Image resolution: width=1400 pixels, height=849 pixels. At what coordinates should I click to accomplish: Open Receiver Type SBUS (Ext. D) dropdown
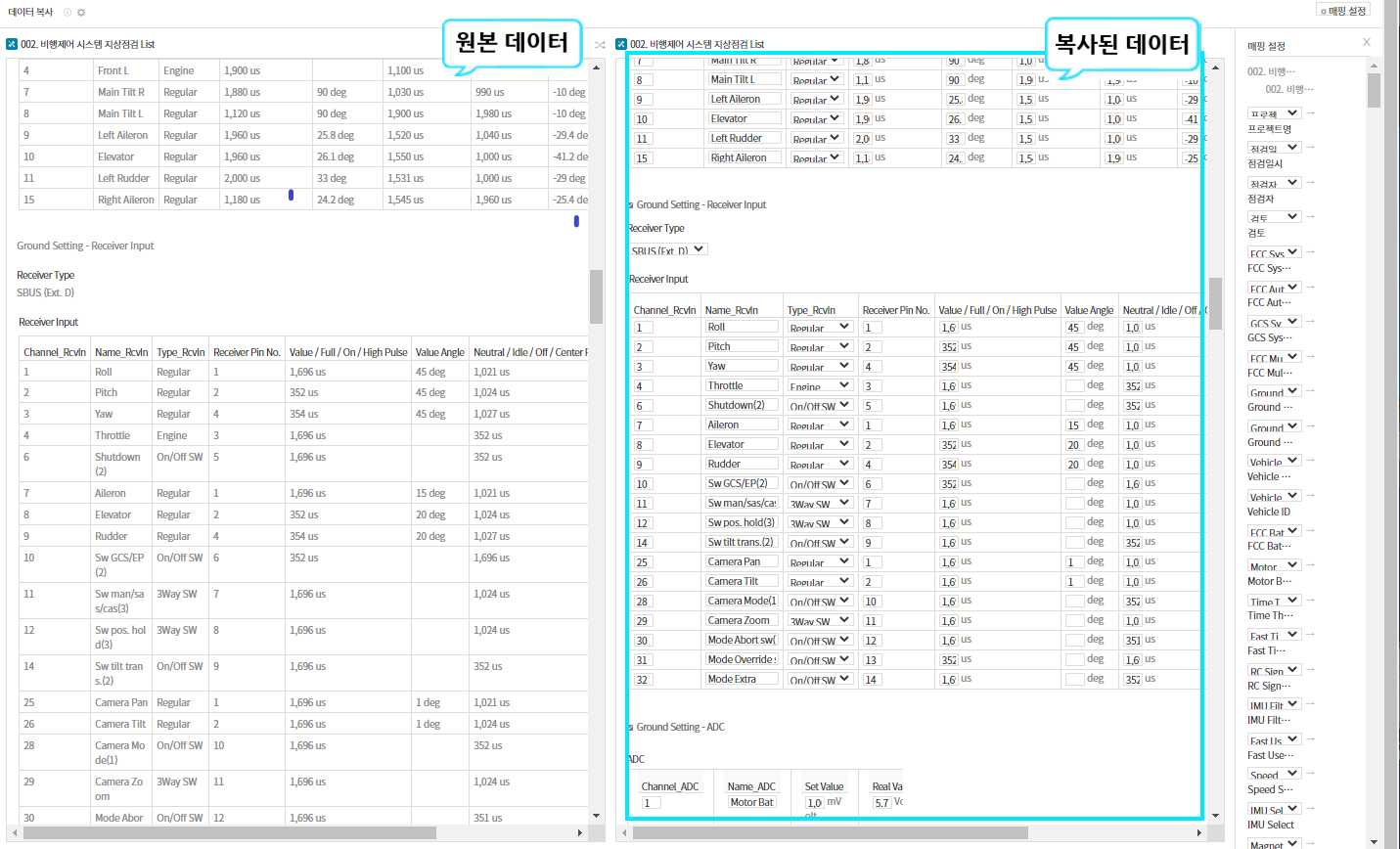click(668, 250)
